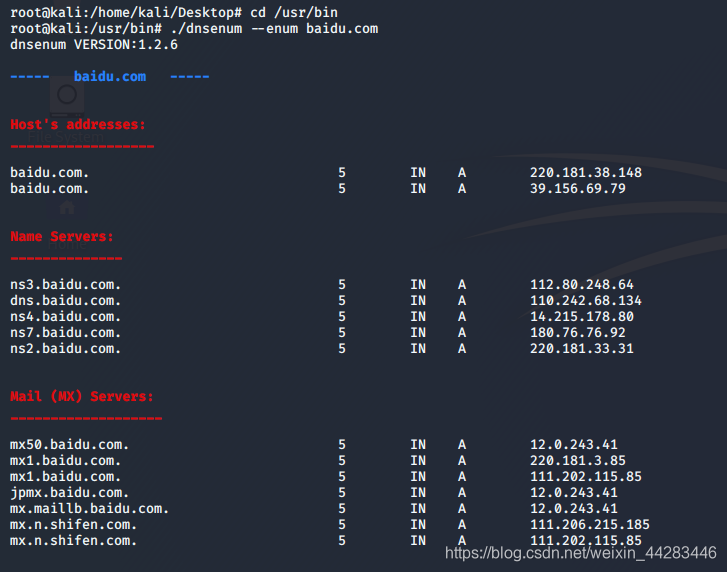The width and height of the screenshot is (727, 572).
Task: Select the 'dnsenum VERSION:1.2.6' line
Action: click(x=94, y=44)
